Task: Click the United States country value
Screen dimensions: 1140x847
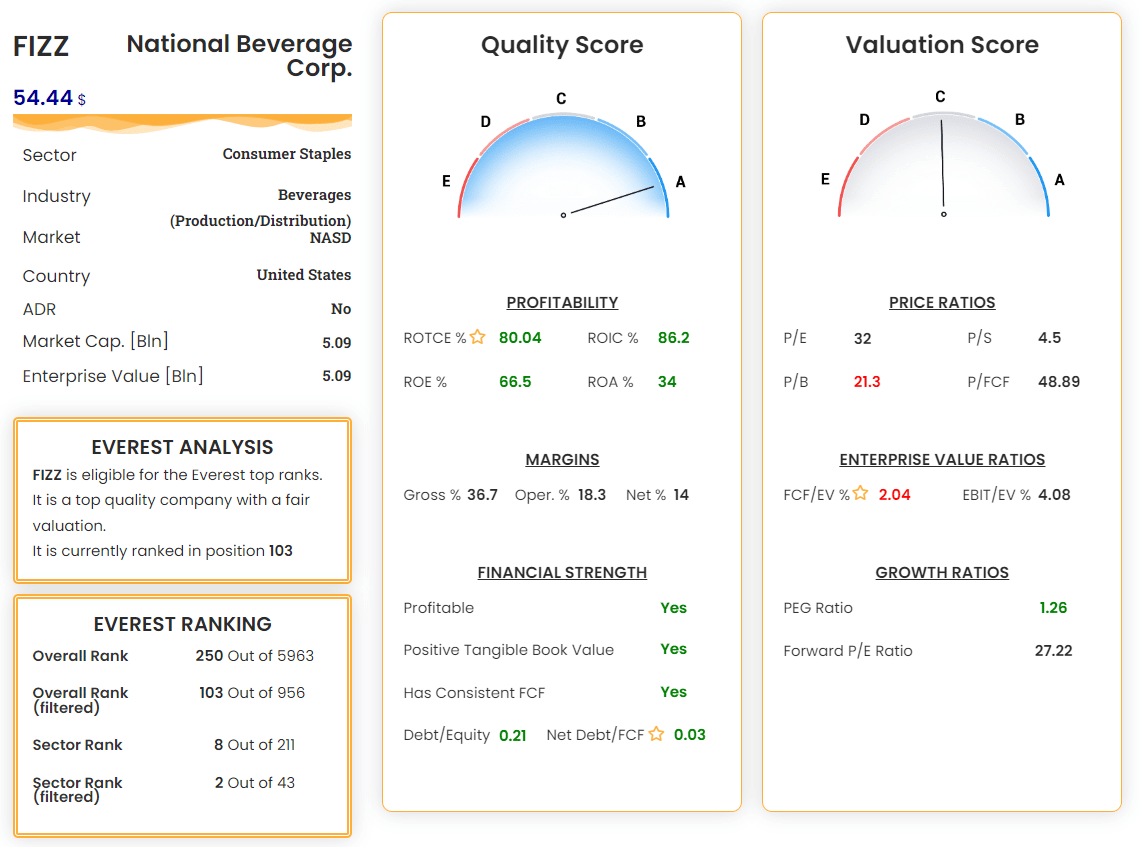Action: pyautogui.click(x=304, y=275)
